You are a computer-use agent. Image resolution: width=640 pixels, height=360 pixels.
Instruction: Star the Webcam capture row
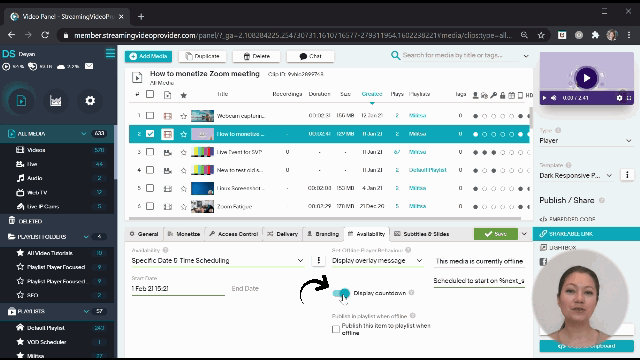(184, 116)
